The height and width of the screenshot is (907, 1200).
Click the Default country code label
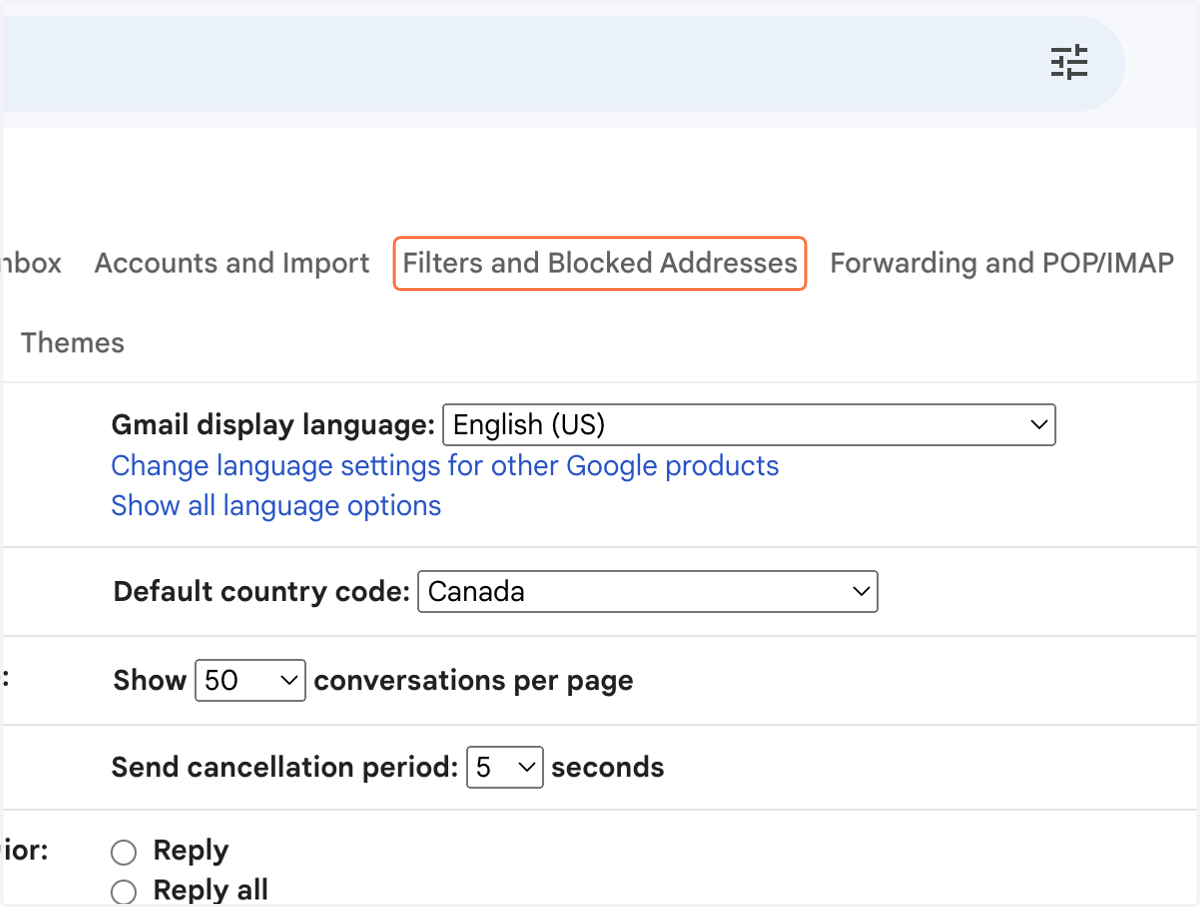pyautogui.click(x=262, y=591)
